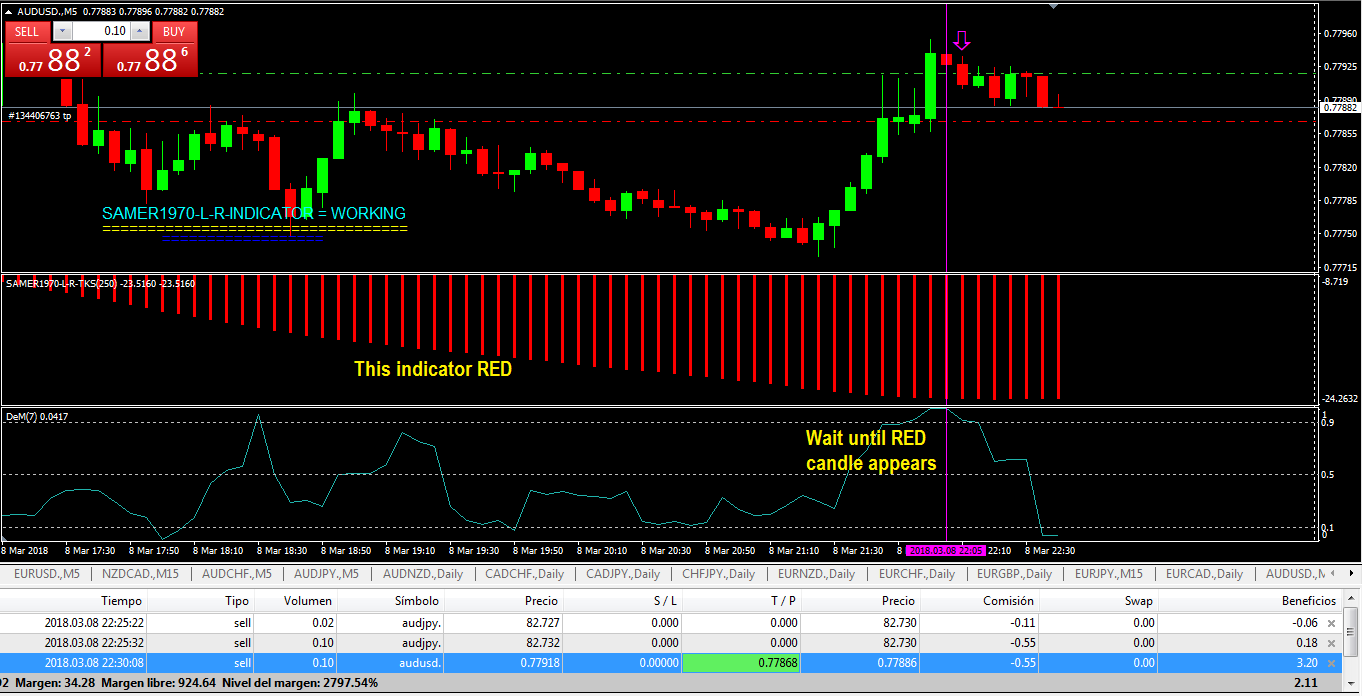Click the green T/P cell 0.77868
Screen dimensions: 1362x696
tap(739, 663)
